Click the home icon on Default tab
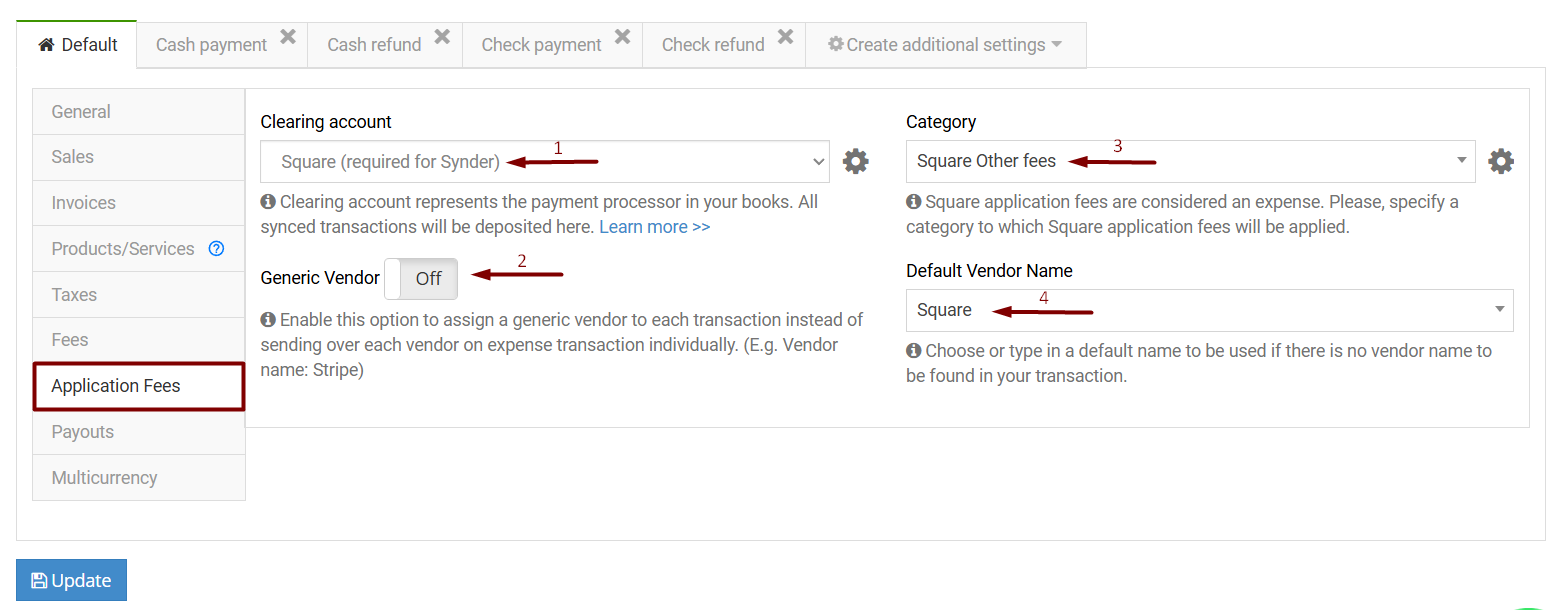Viewport: 1558px width, 610px height. (45, 44)
